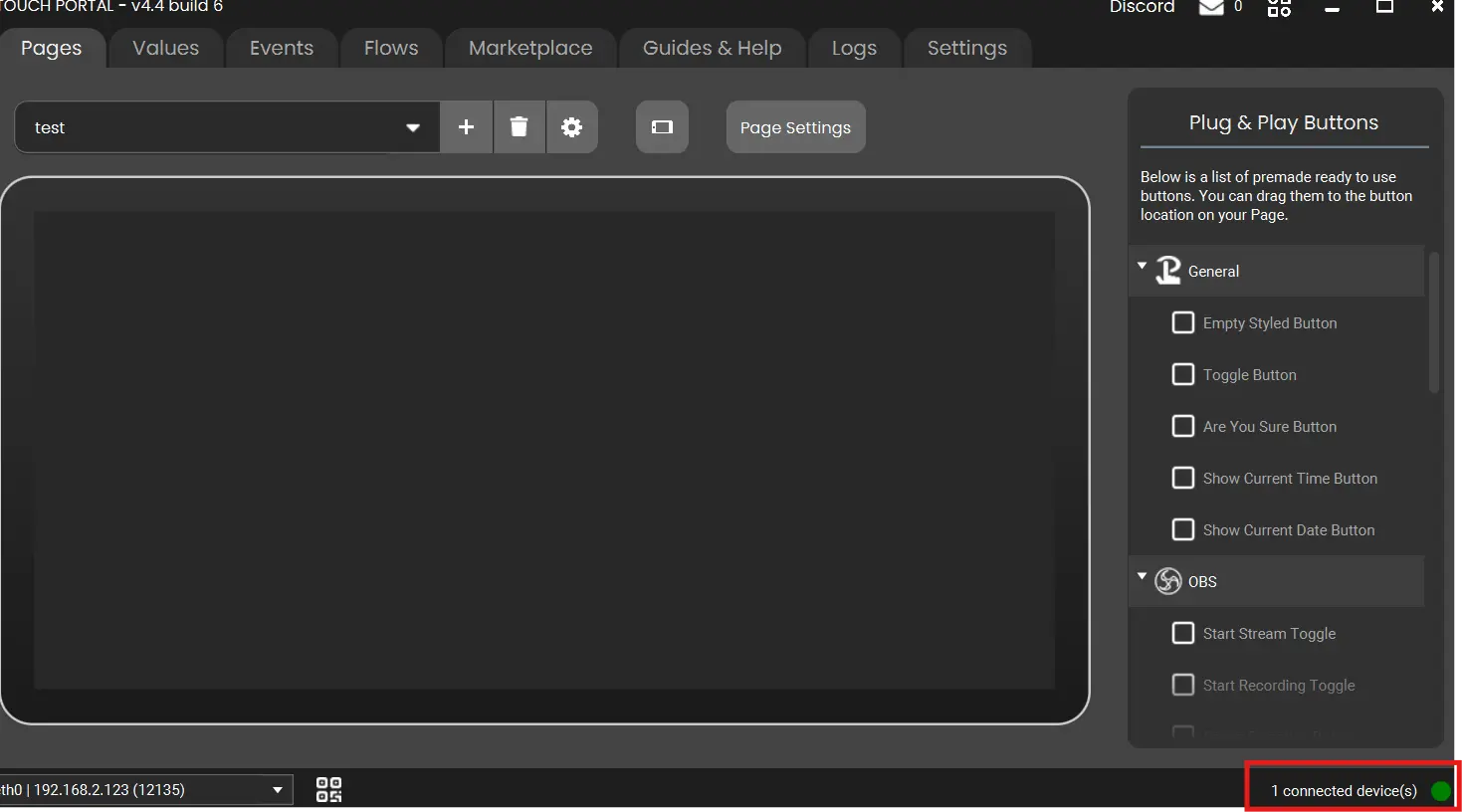Open page options gear icon
The width and height of the screenshot is (1463, 812).
pos(571,127)
